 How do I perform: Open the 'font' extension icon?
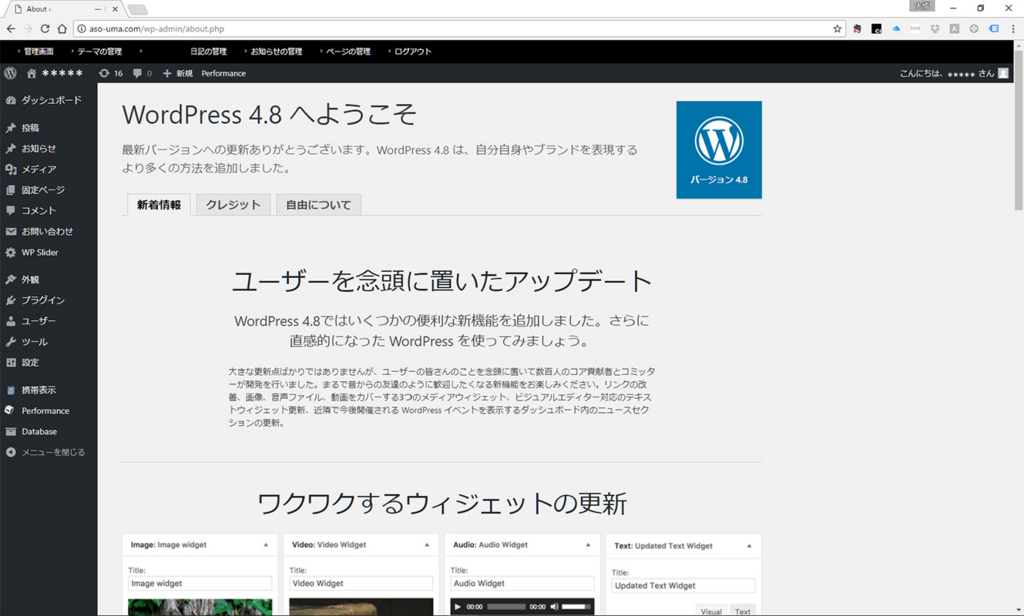click(916, 29)
